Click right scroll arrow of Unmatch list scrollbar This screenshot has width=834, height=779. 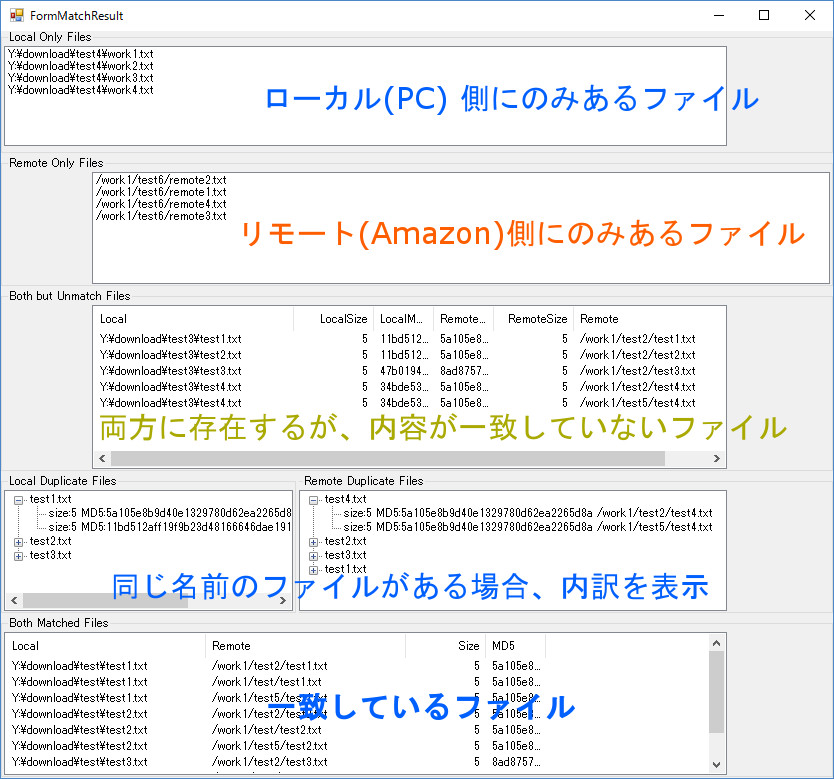click(x=716, y=458)
